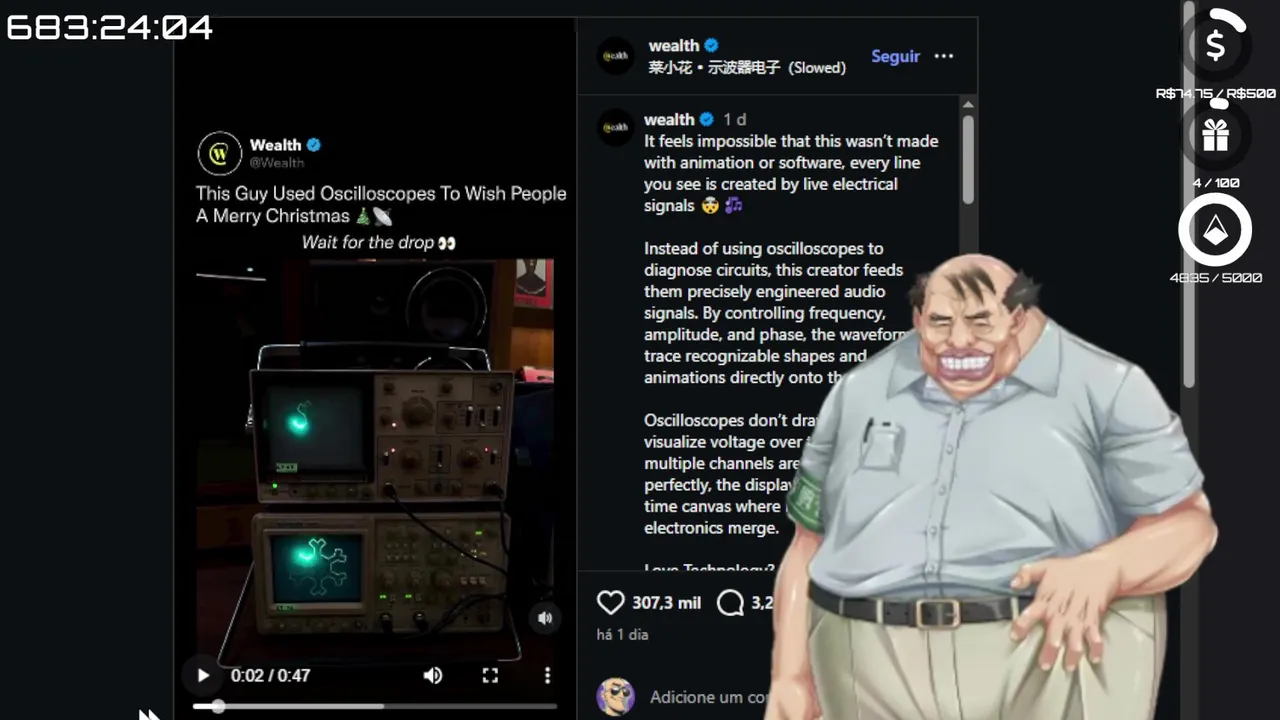Toggle the small overlay sound button on the video
Screen dimensions: 1280x720
pos(545,618)
